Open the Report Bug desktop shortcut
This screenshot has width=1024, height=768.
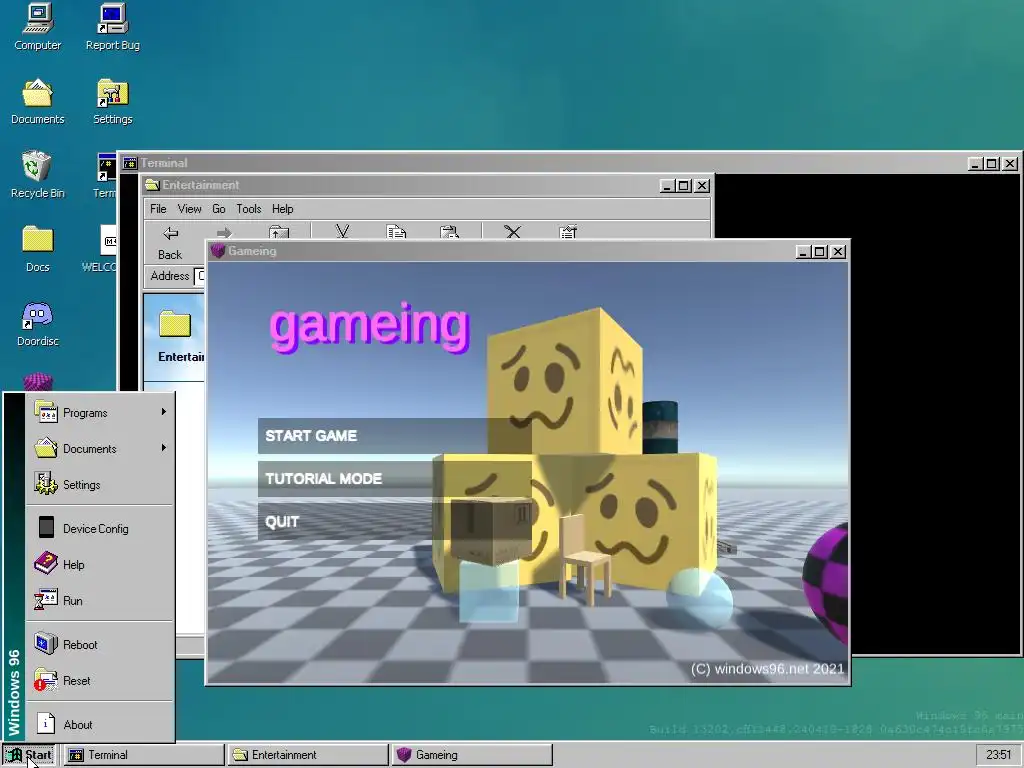click(112, 27)
